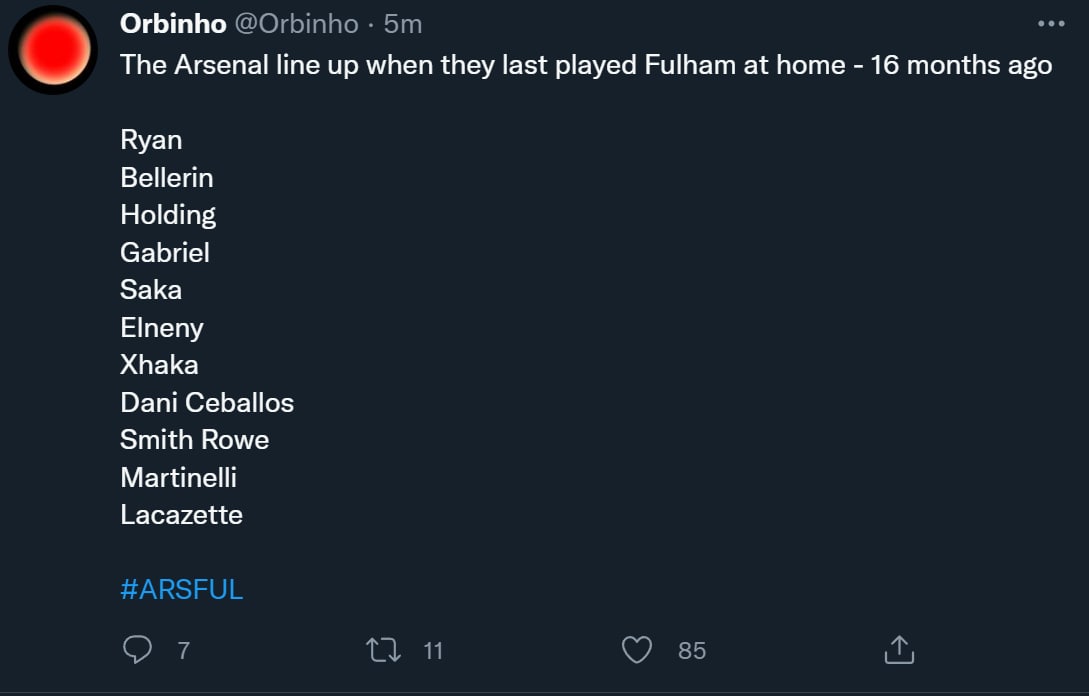The image size is (1089, 696).
Task: Open the Orbinho display name profile link
Action: [x=173, y=24]
